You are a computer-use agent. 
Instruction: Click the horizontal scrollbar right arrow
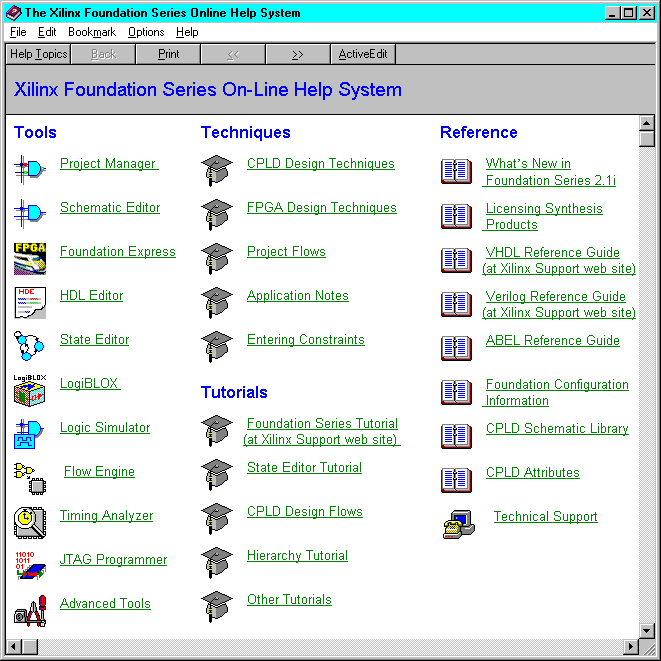(630, 647)
